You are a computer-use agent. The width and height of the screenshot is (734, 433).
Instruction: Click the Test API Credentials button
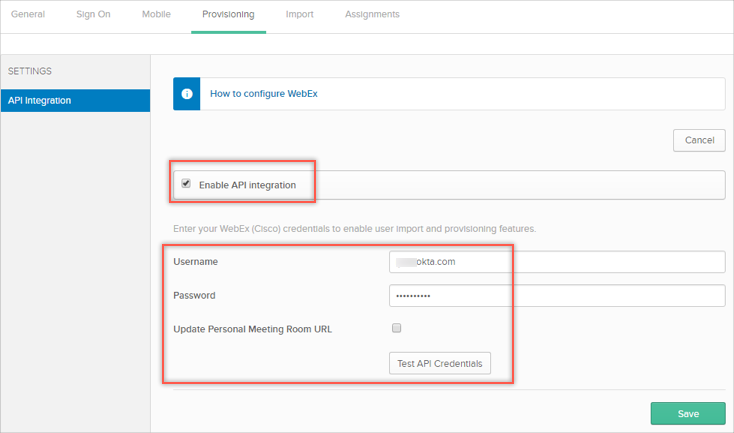[439, 363]
